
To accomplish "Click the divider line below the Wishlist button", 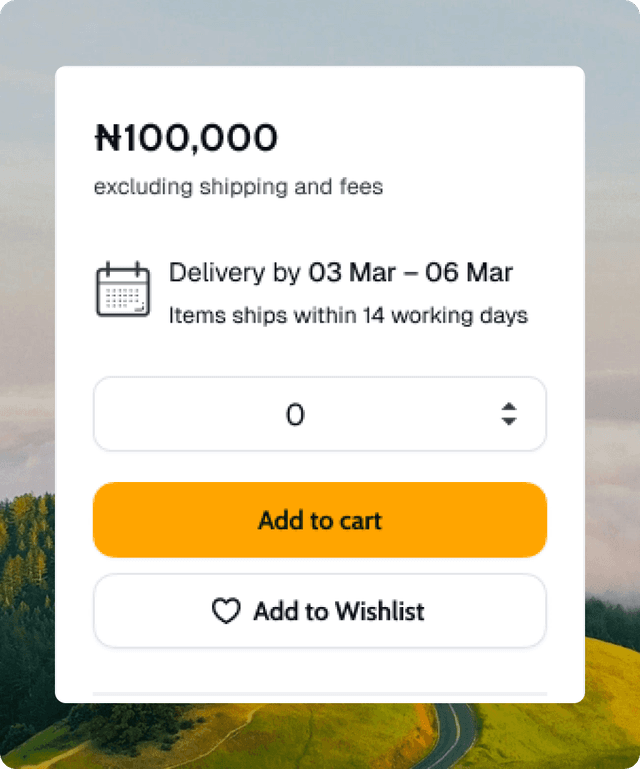I will (x=320, y=693).
